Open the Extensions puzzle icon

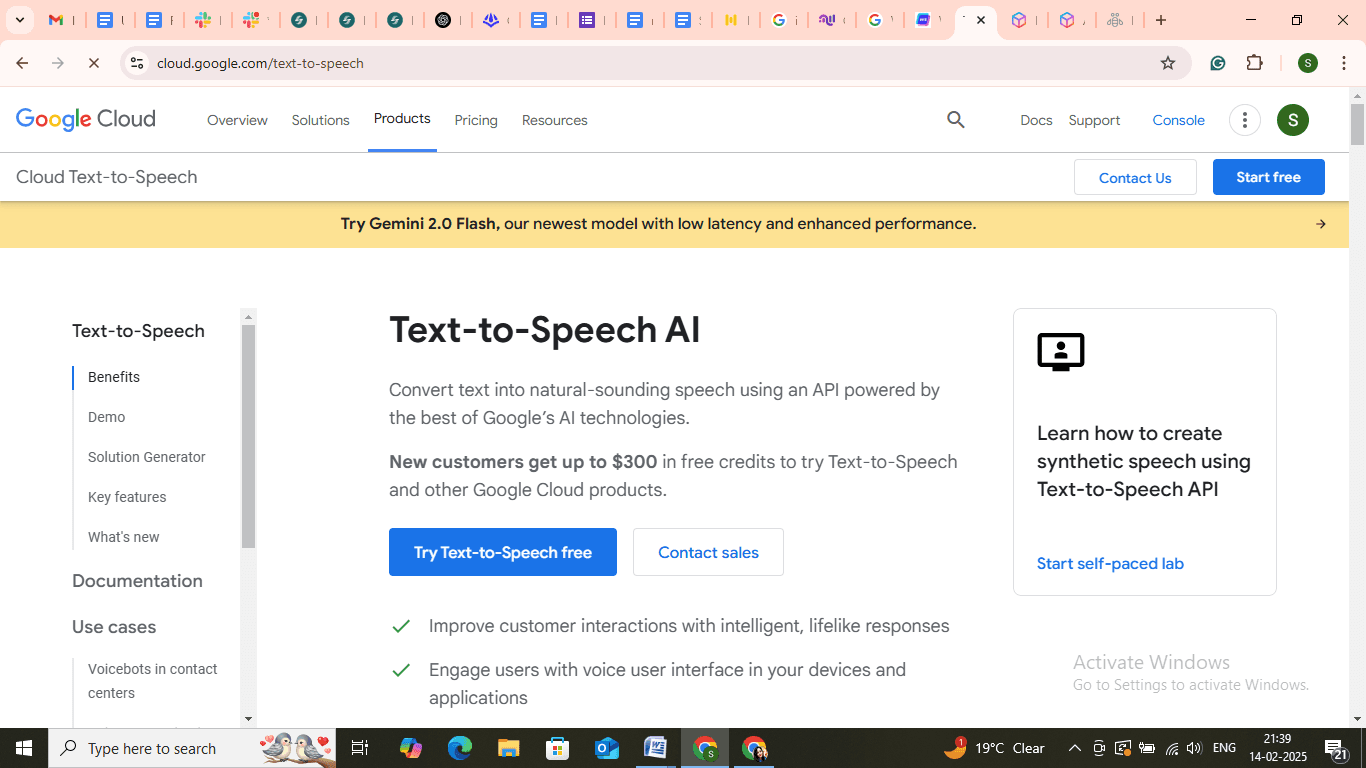coord(1255,63)
